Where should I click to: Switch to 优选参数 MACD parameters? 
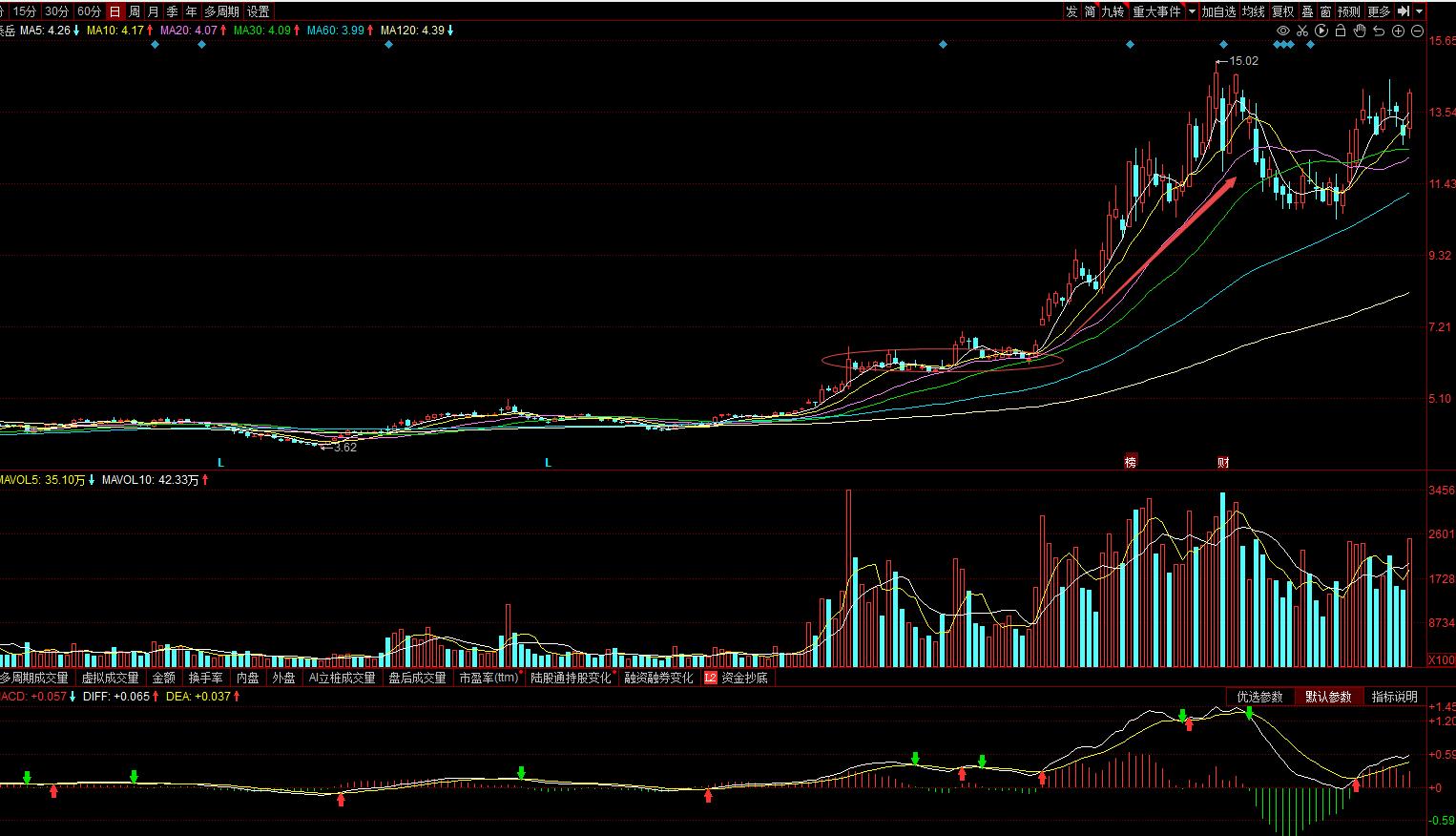click(x=1260, y=697)
